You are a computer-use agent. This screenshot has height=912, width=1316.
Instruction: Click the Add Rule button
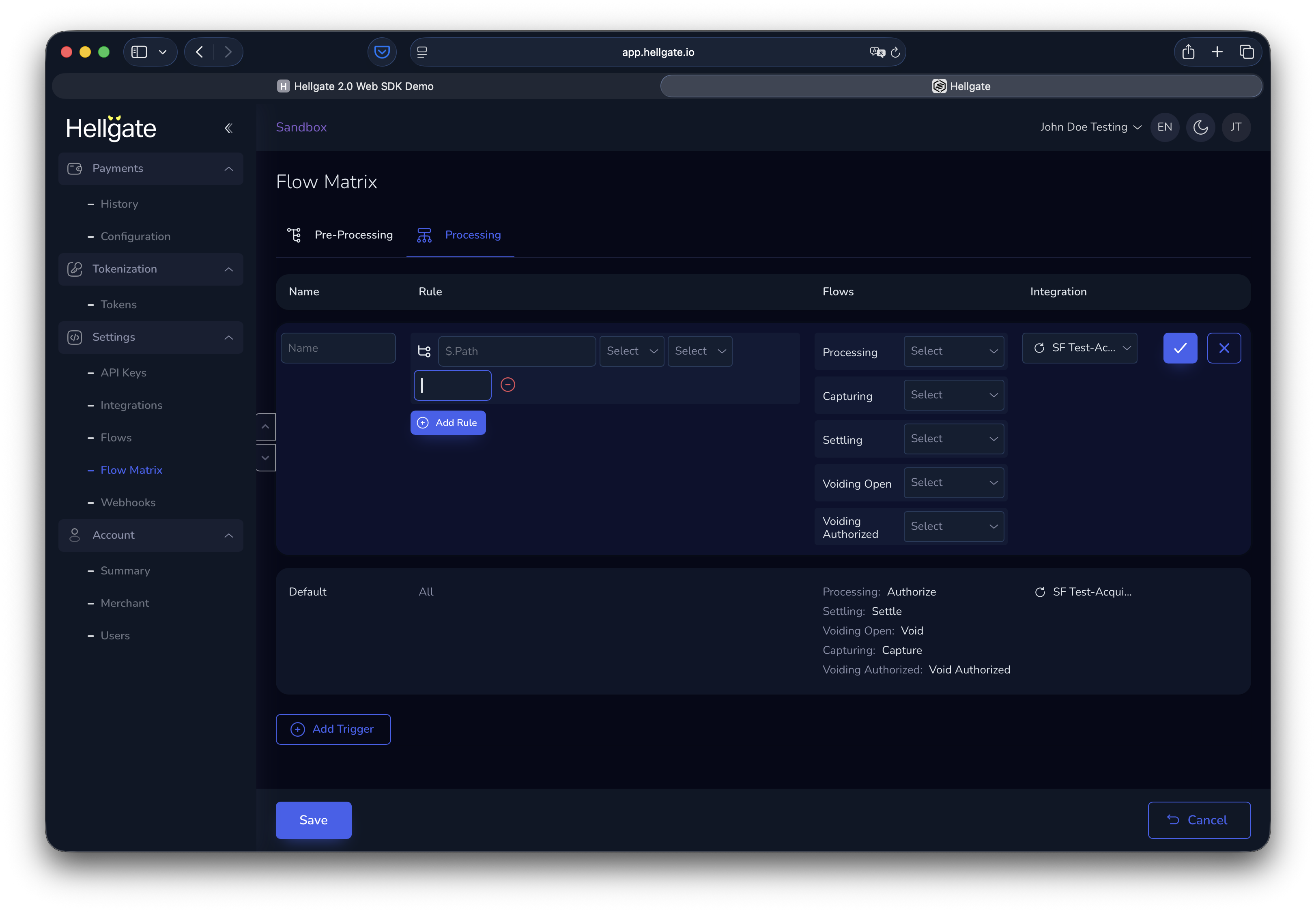click(x=448, y=423)
